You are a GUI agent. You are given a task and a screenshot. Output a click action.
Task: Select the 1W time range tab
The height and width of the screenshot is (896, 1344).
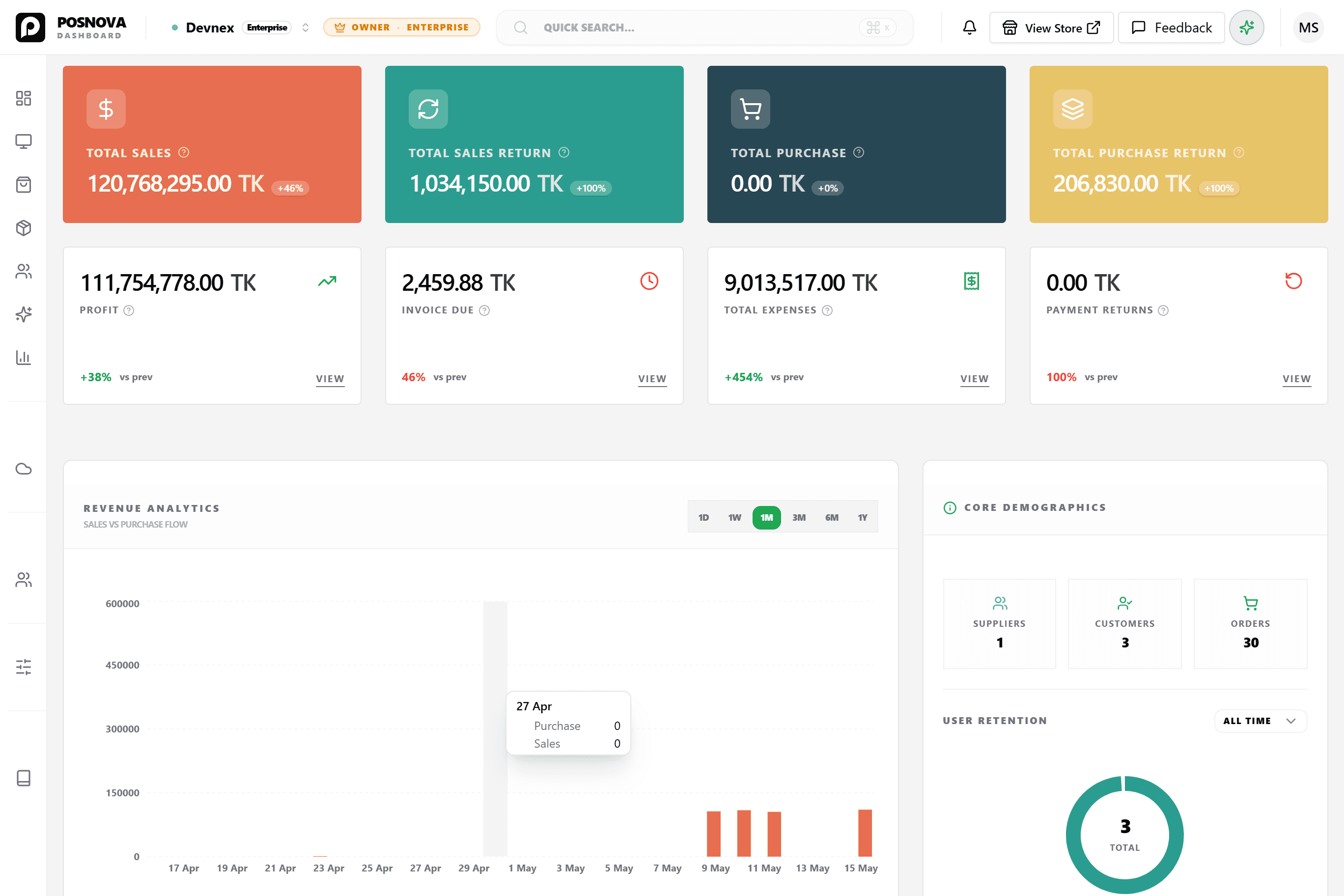click(734, 517)
